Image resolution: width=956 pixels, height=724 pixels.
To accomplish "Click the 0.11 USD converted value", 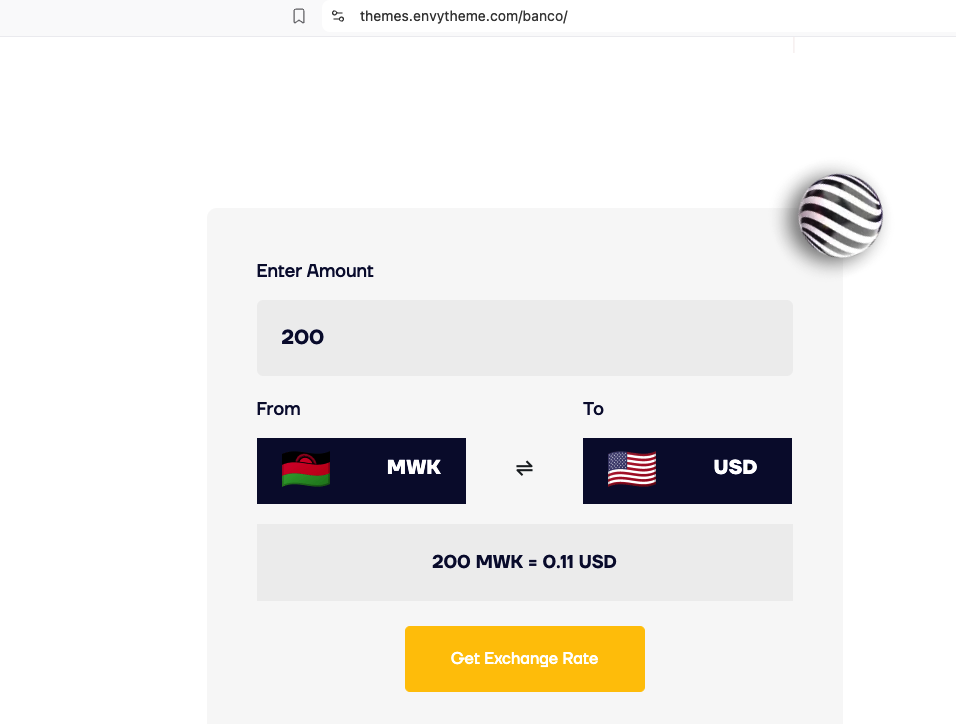I will 579,562.
